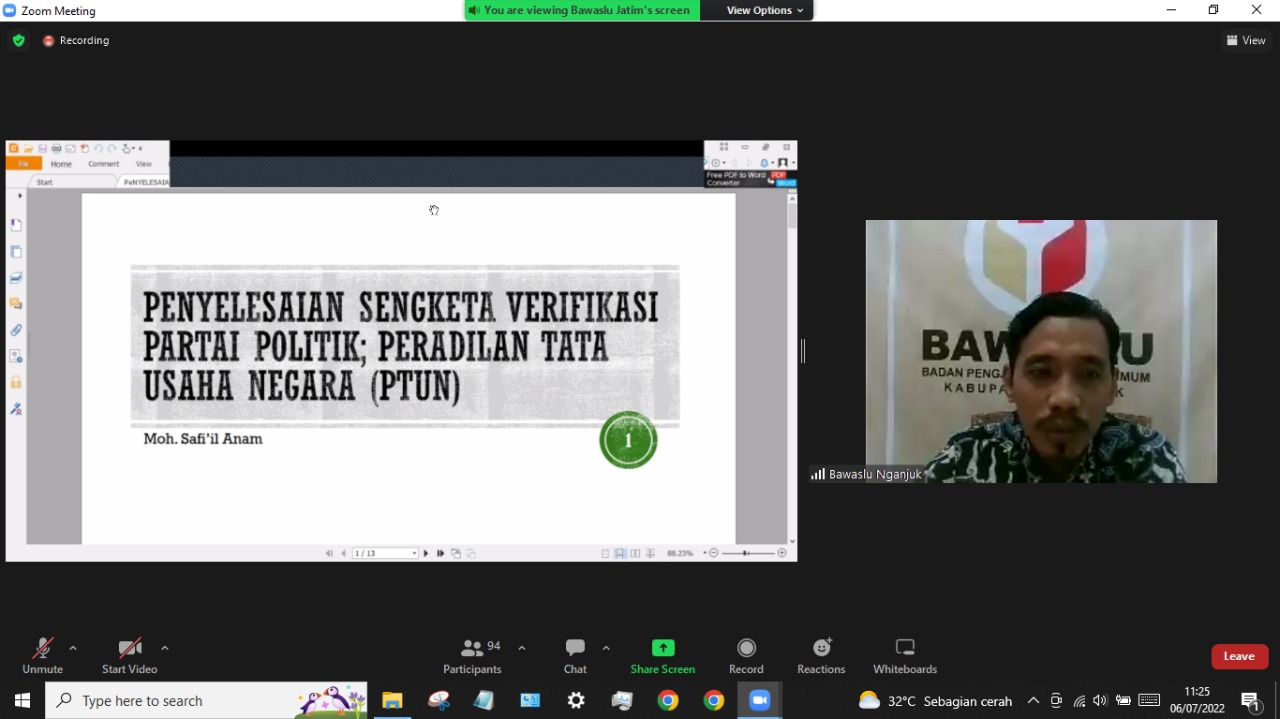This screenshot has width=1280, height=719.
Task: Open the Zoom app in taskbar
Action: click(x=759, y=701)
